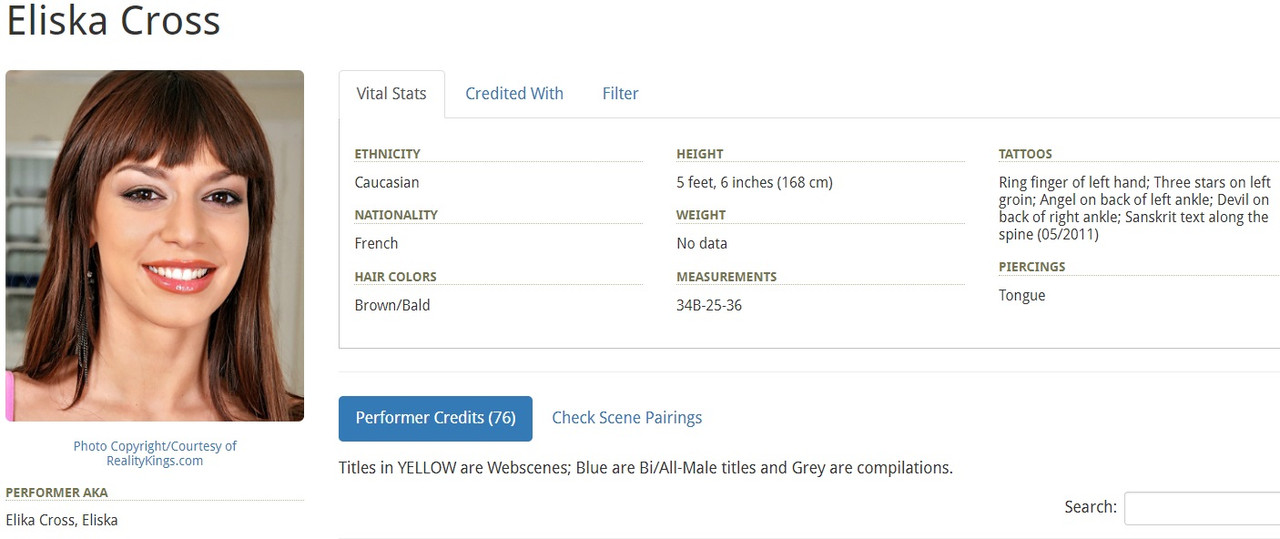The height and width of the screenshot is (539, 1280).
Task: Click the WEIGHT field label
Action: [x=701, y=215]
